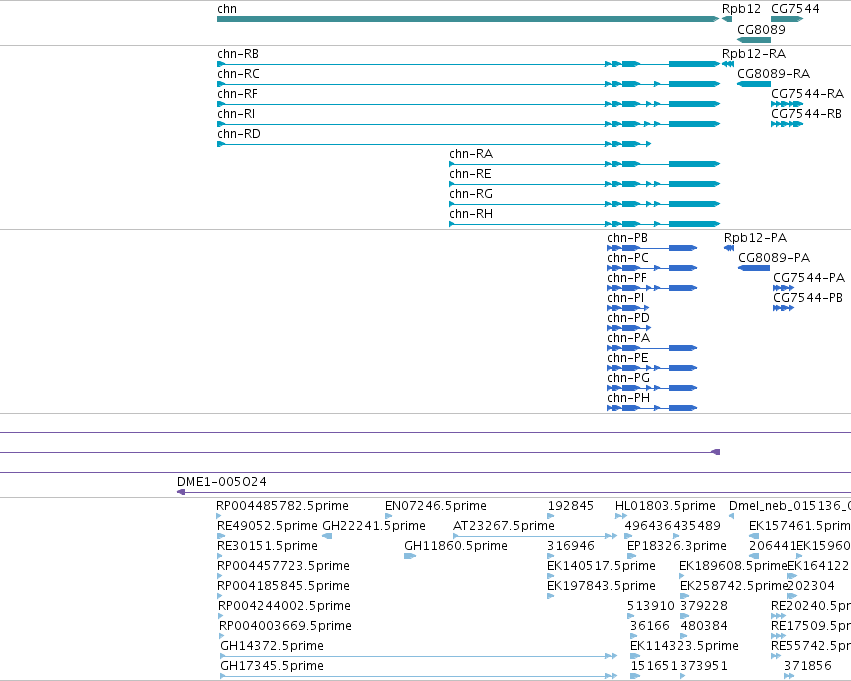
Task: Click protein chn-PC
Action: (x=628, y=258)
